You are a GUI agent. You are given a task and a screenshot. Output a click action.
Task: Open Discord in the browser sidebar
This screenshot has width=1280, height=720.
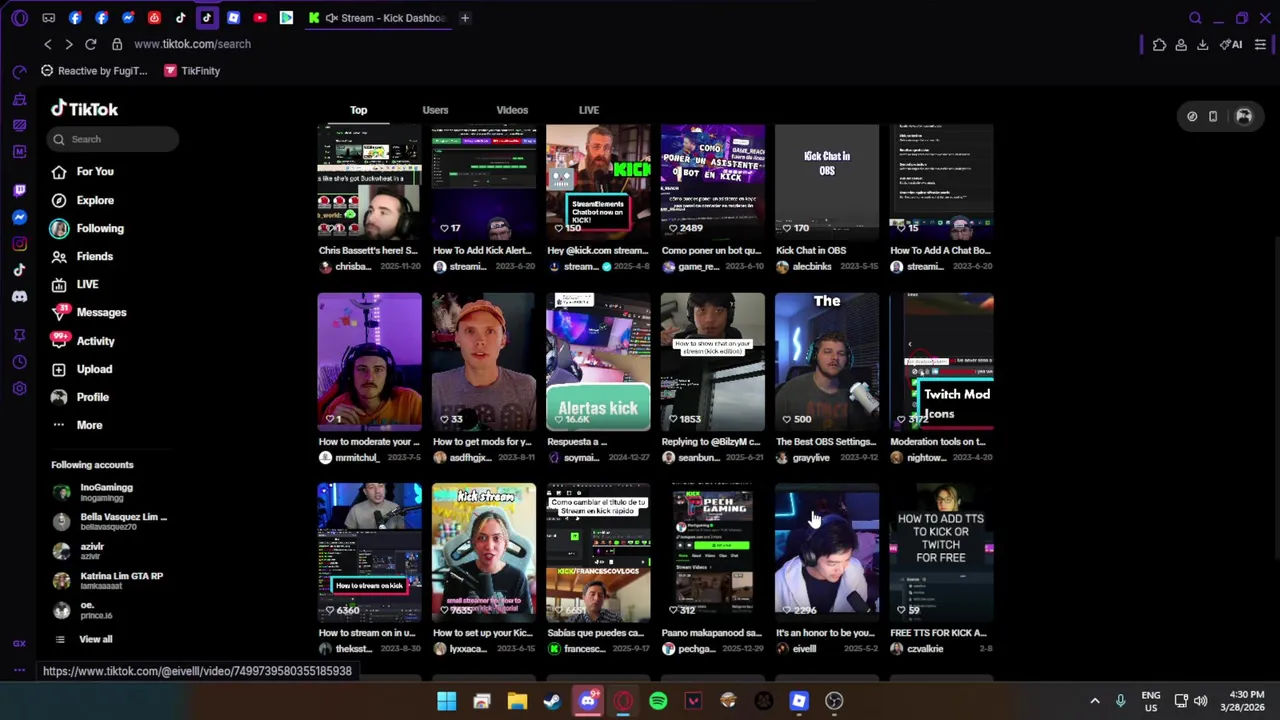[x=19, y=296]
